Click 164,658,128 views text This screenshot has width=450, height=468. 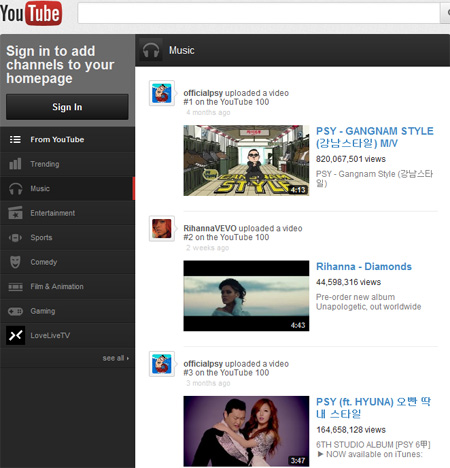coord(351,430)
